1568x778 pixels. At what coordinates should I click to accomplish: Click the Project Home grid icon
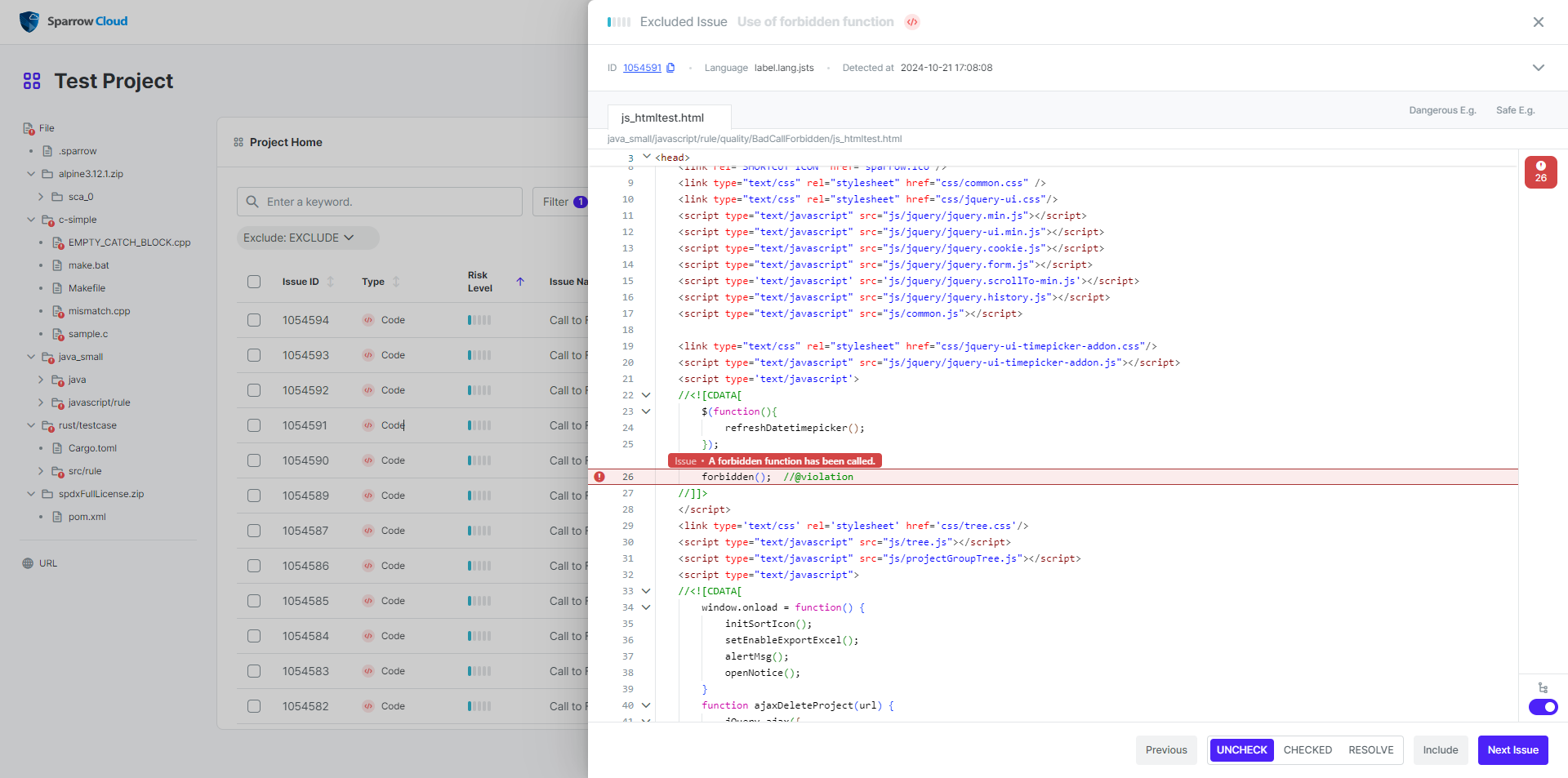click(238, 142)
